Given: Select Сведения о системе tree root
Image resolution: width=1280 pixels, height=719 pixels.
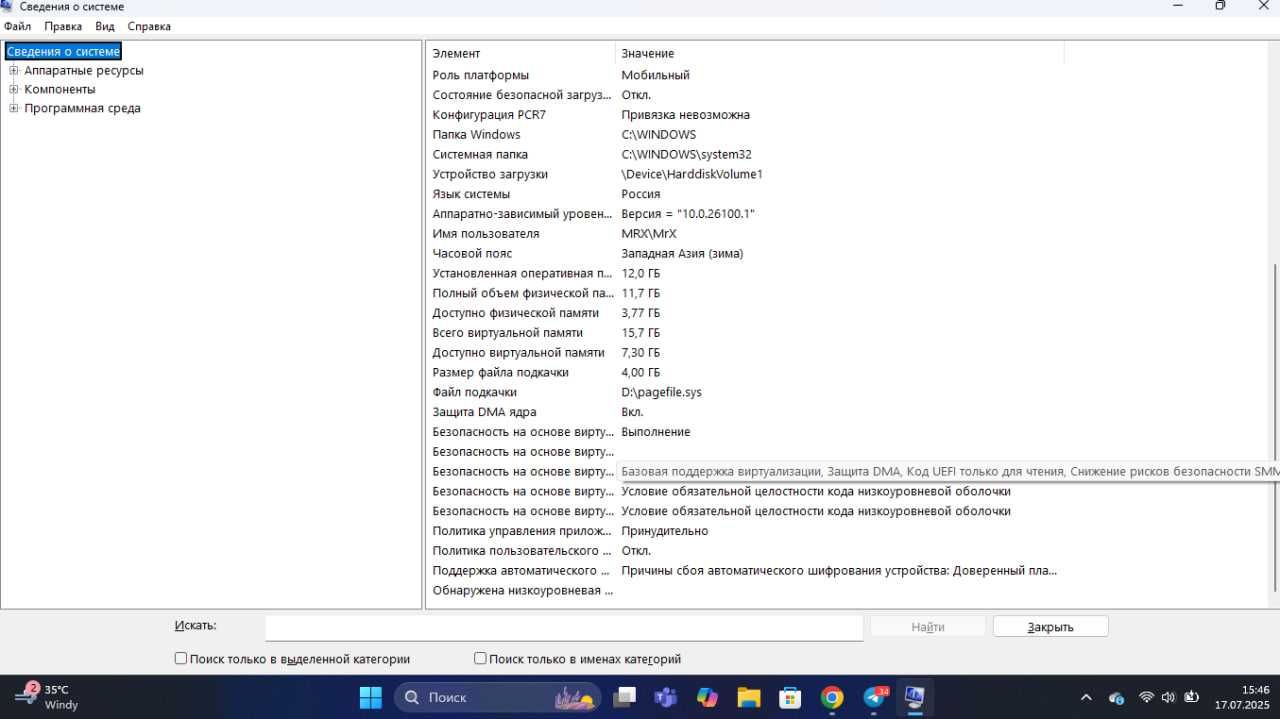Looking at the screenshot, I should [x=63, y=51].
